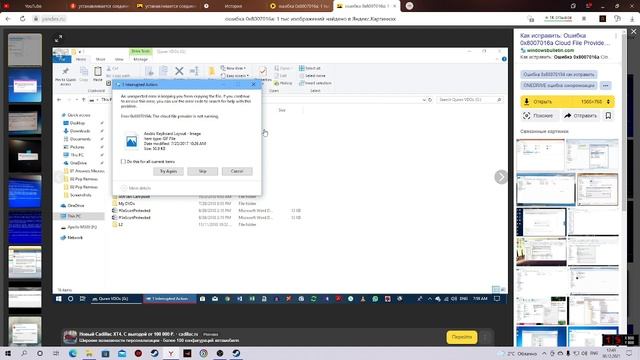Click the taskbar search magnifier icon
Image resolution: width=640 pixels, height=360 pixels.
tap(24, 353)
